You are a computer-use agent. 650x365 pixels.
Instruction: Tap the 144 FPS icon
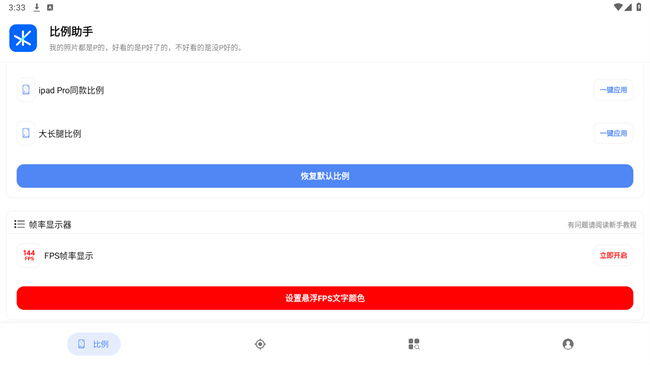tap(29, 255)
